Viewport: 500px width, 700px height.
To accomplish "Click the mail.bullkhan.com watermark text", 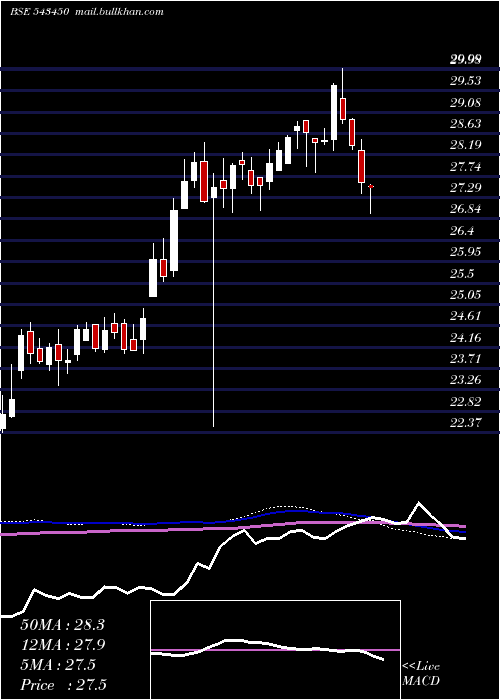I will [118, 12].
